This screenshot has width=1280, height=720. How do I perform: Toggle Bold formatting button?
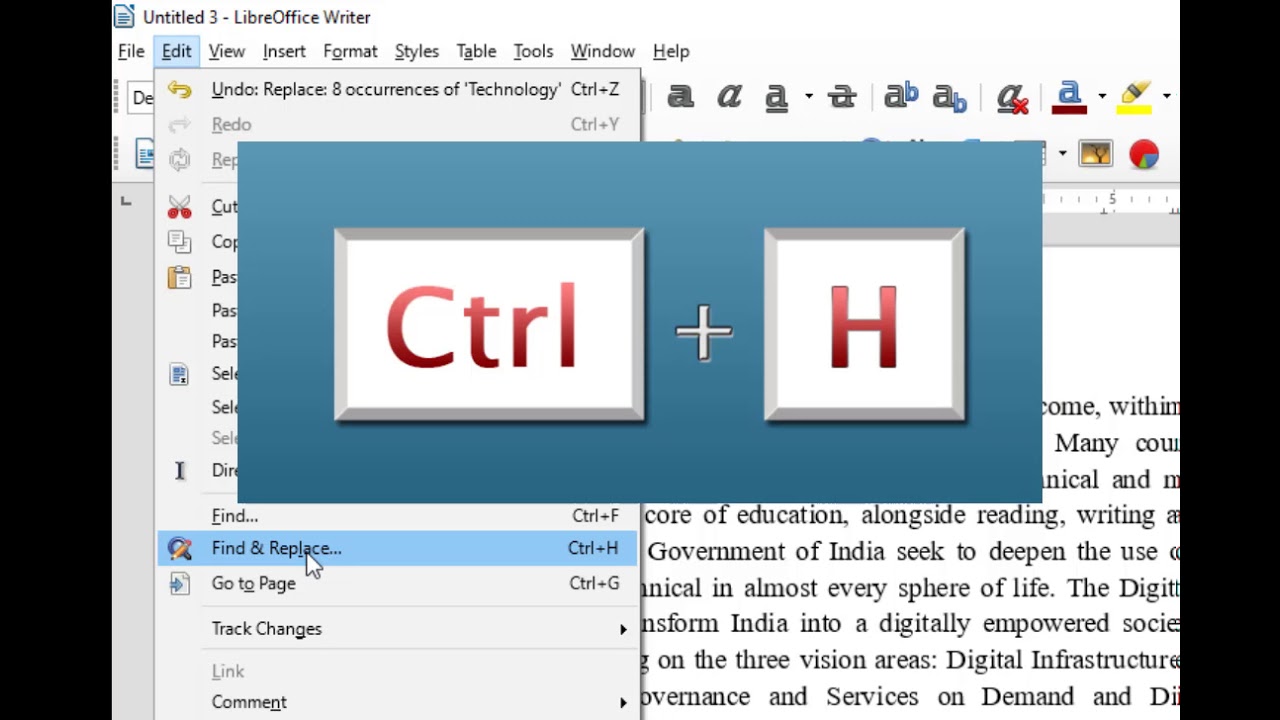[680, 97]
